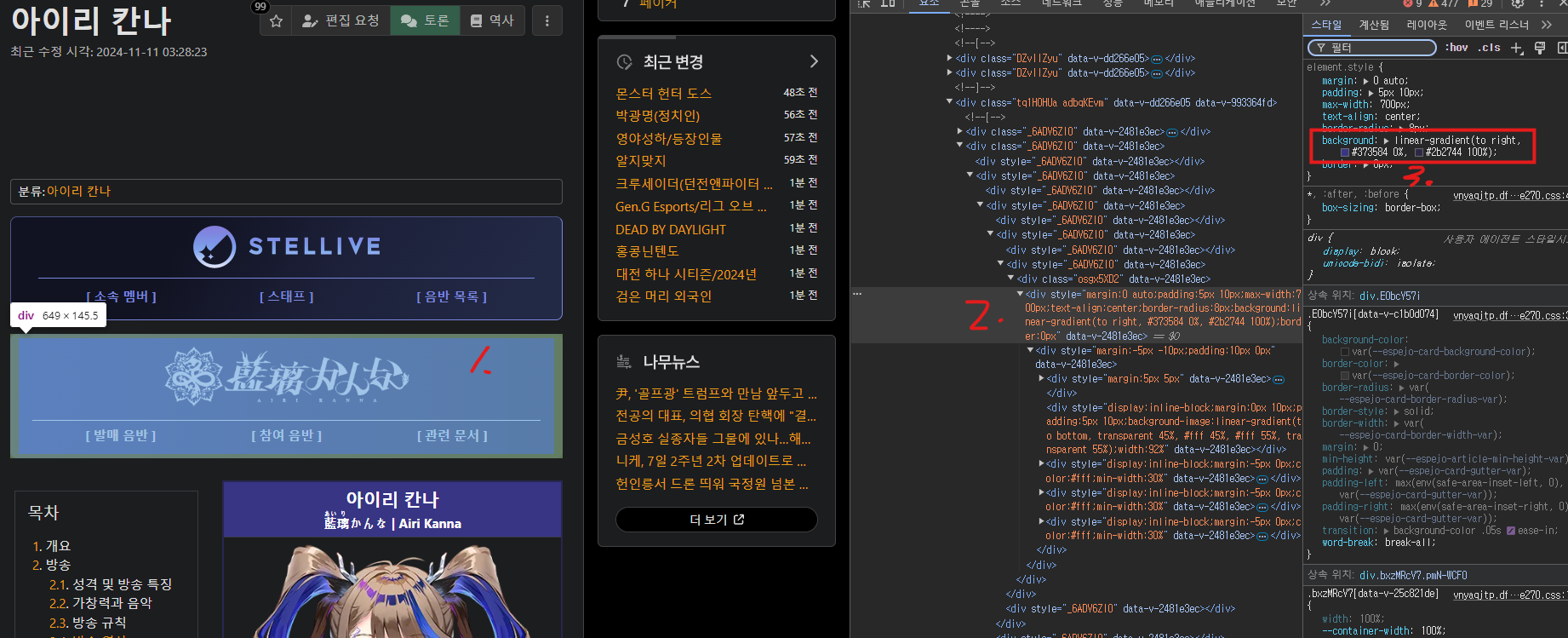Click the border-color variable swatch
The image size is (1568, 638).
(1345, 376)
